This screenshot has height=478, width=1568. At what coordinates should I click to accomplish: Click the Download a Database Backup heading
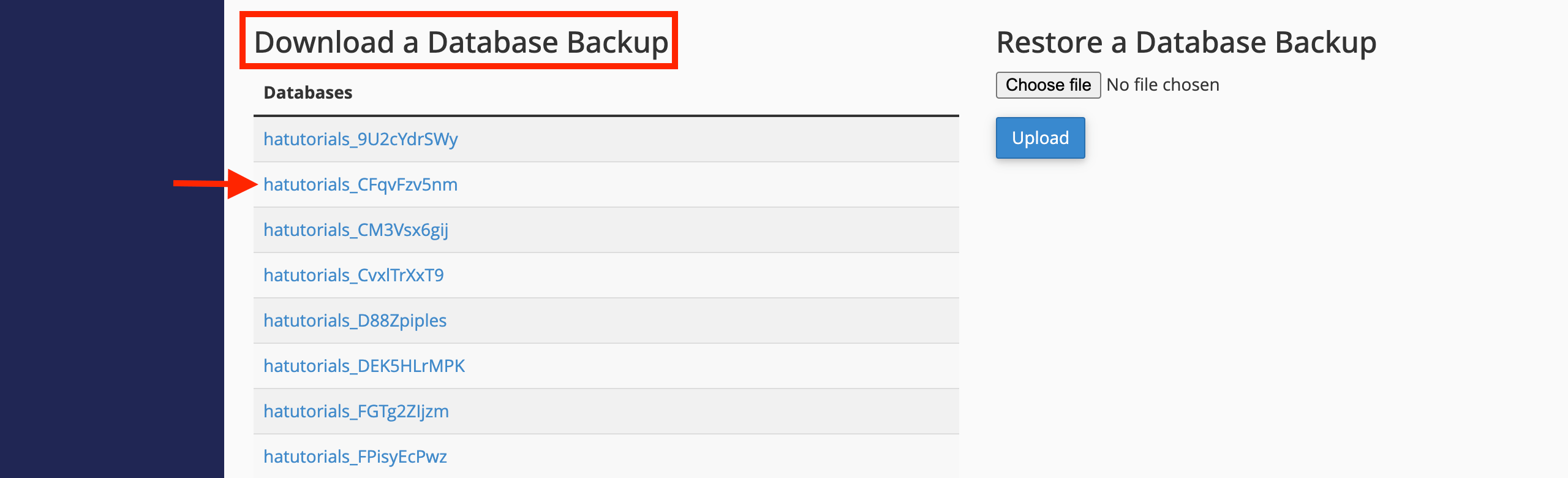pyautogui.click(x=461, y=41)
